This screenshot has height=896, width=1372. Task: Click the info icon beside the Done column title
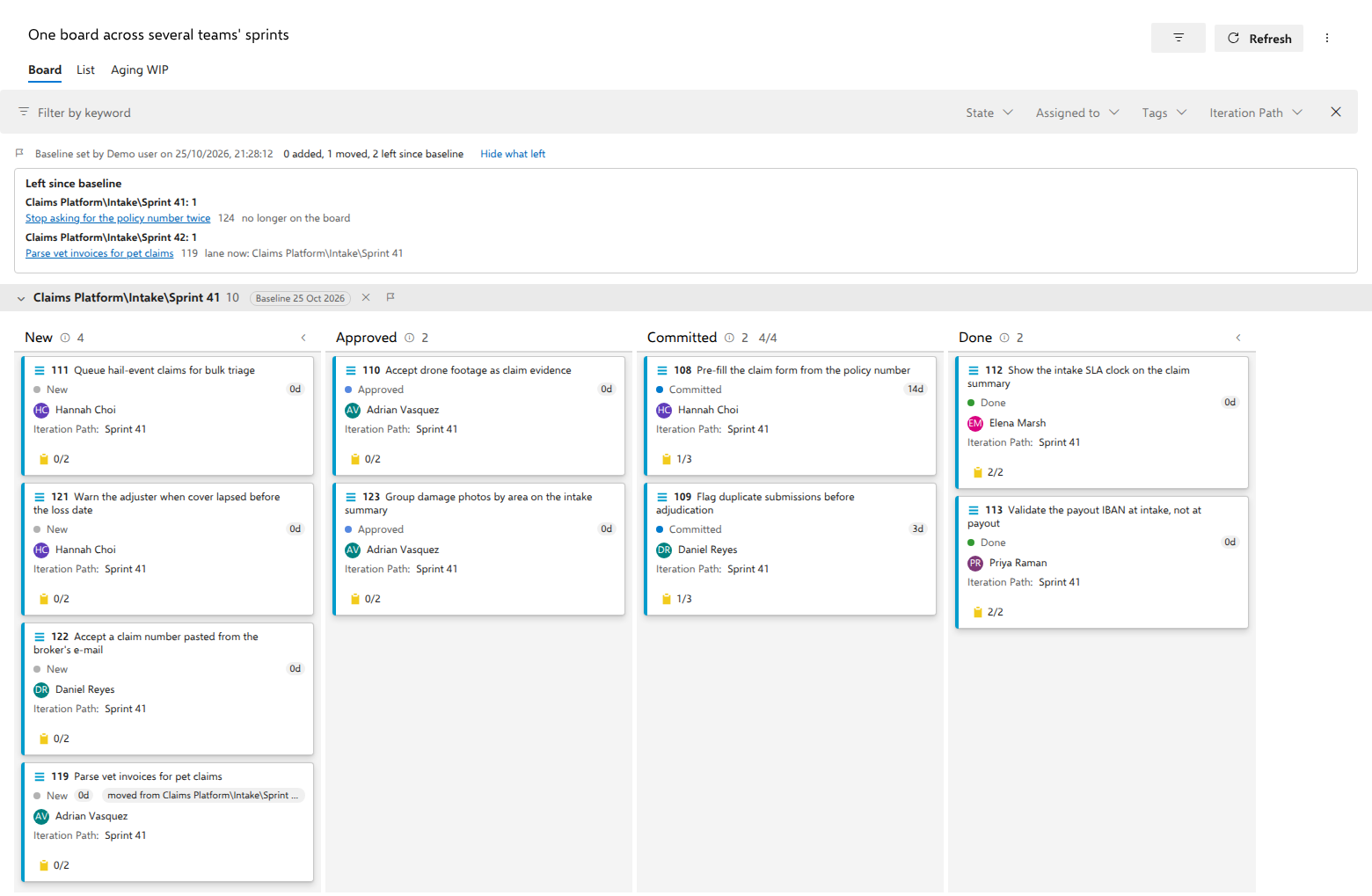pyautogui.click(x=1004, y=338)
